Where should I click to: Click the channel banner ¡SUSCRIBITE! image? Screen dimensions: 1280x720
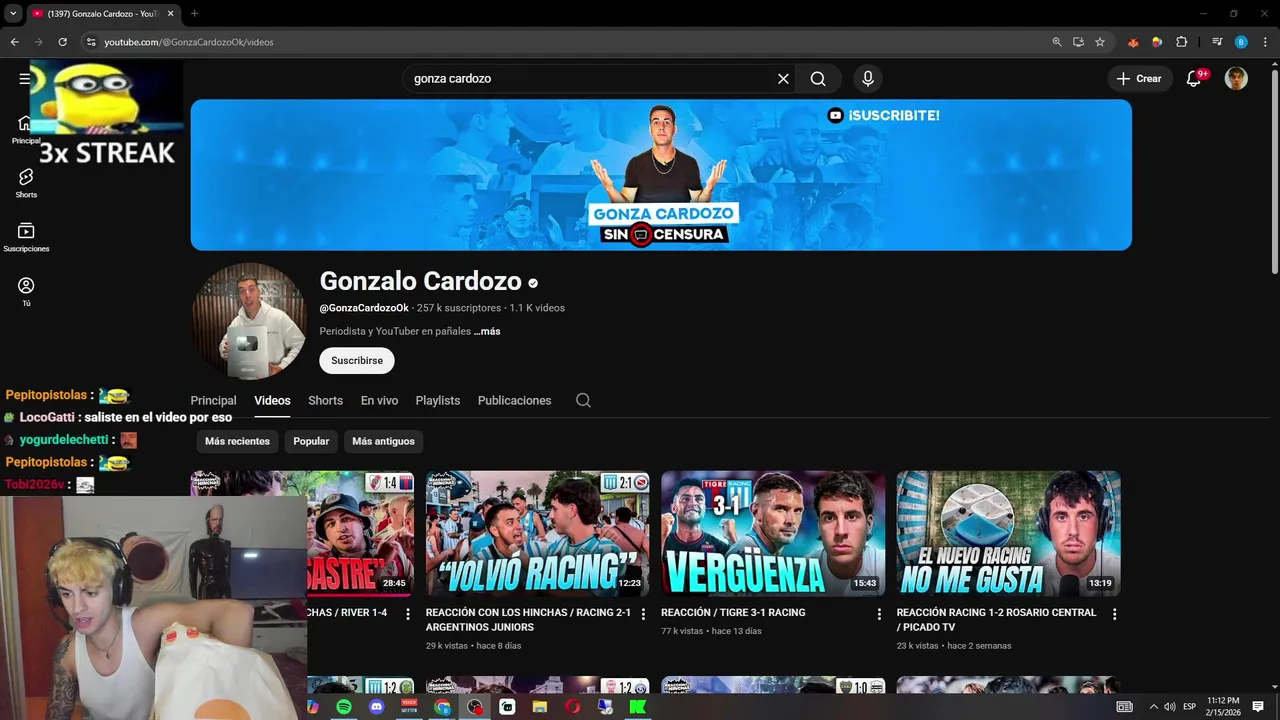661,175
